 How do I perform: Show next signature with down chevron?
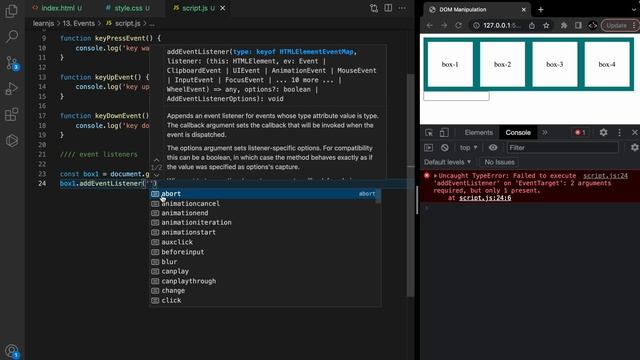[x=156, y=175]
